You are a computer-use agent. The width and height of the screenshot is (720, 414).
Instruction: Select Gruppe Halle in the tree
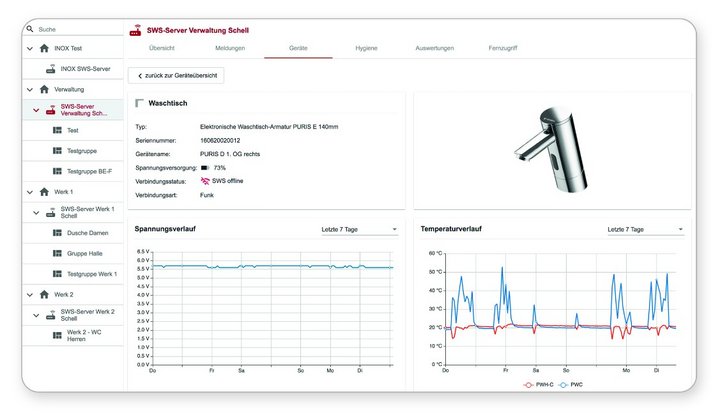click(84, 253)
